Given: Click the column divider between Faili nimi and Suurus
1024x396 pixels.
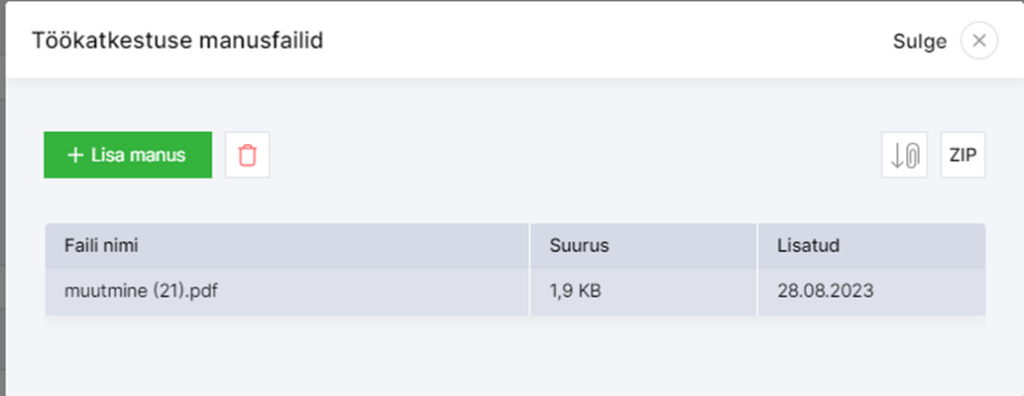Looking at the screenshot, I should click(530, 269).
